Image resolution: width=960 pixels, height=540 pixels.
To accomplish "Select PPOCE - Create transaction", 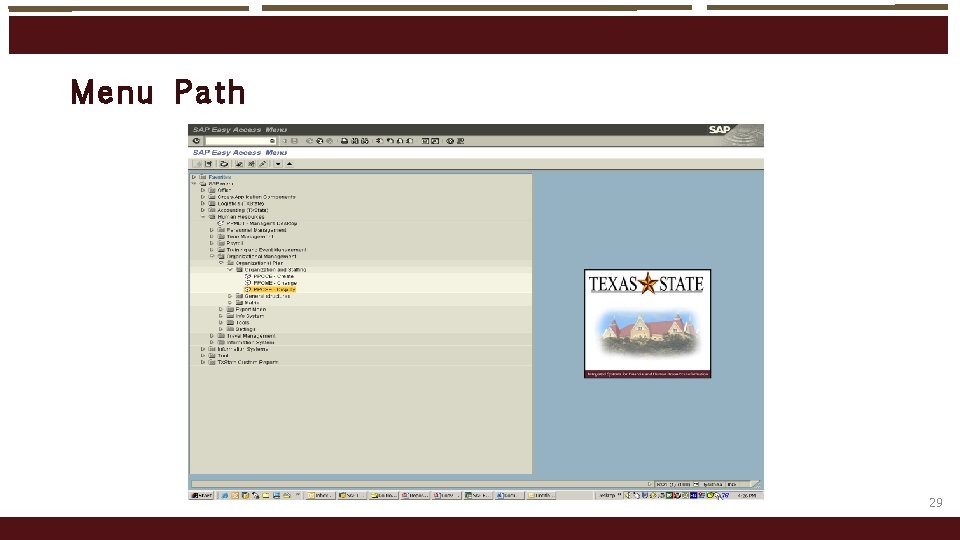I will click(x=274, y=276).
